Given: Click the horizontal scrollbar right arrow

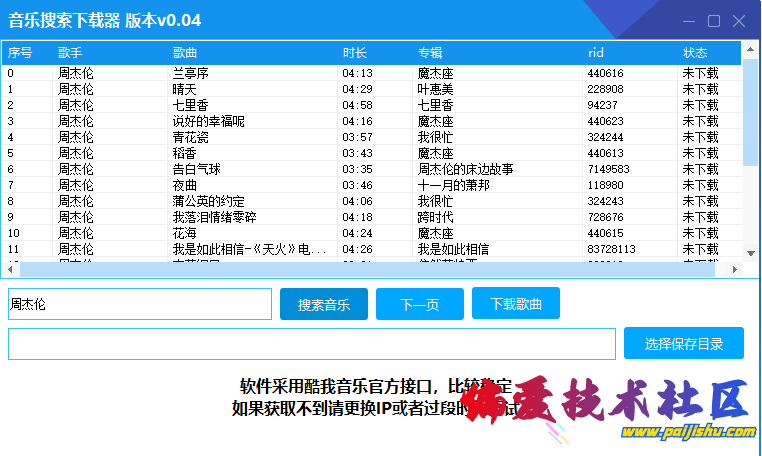Looking at the screenshot, I should click(x=735, y=270).
